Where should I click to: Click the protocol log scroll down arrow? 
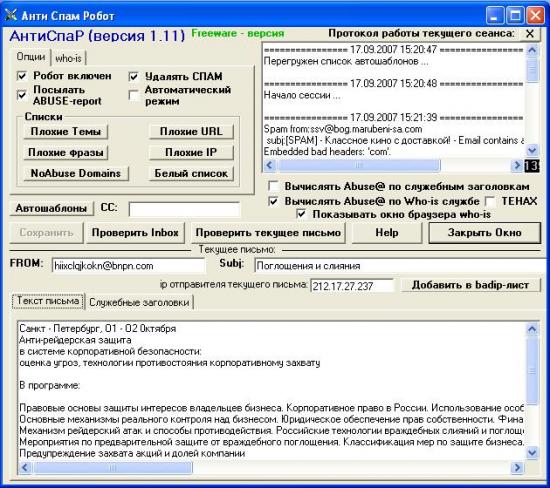[x=532, y=151]
